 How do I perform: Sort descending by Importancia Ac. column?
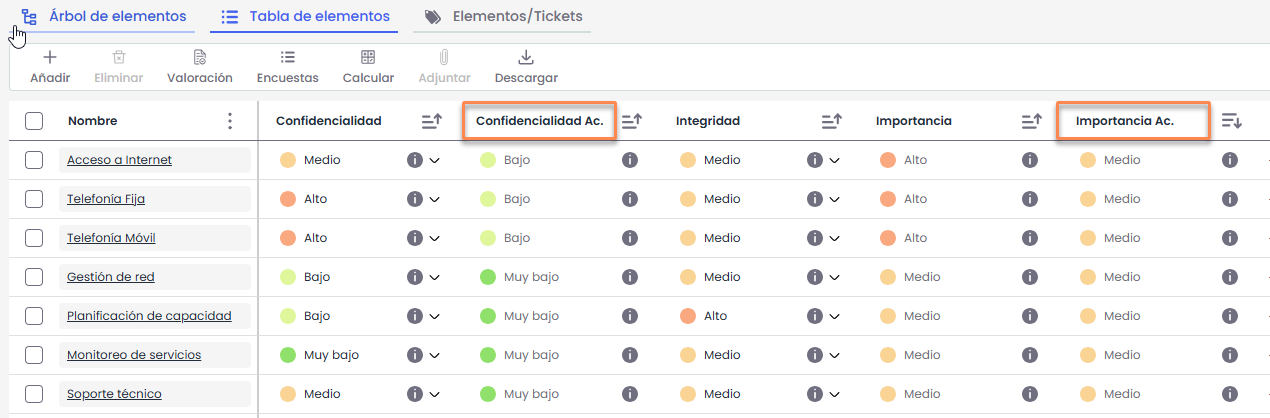[1231, 121]
